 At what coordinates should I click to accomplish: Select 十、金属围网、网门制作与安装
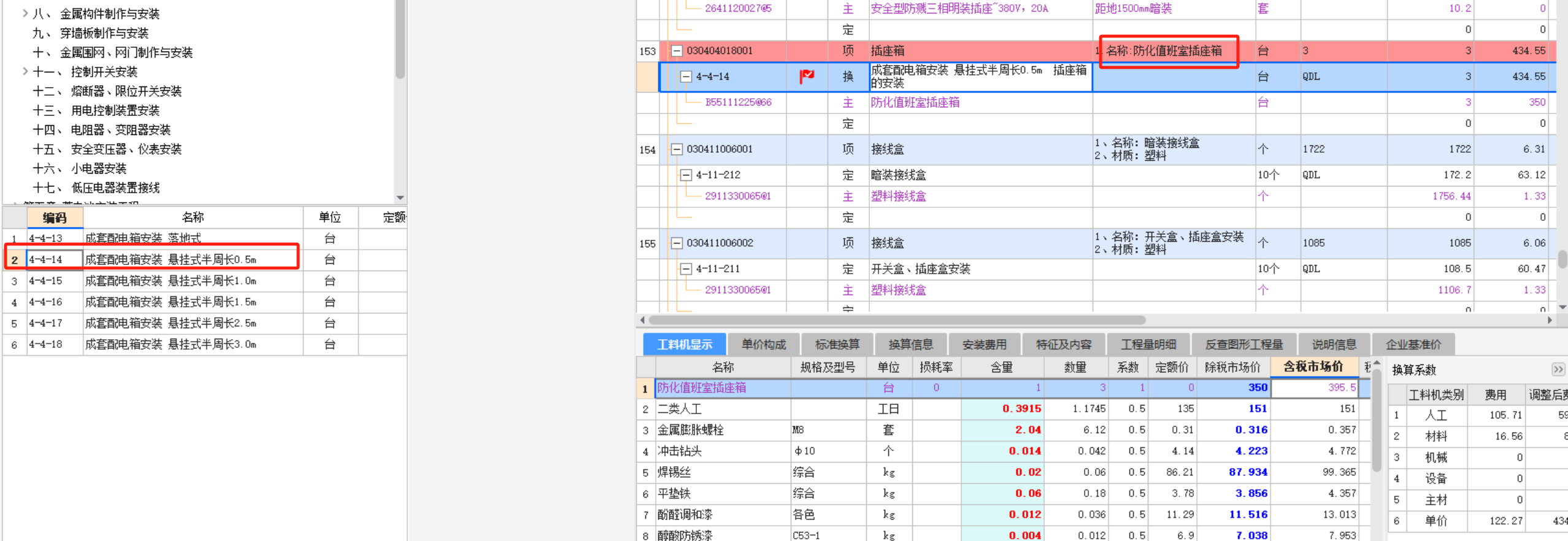[112, 53]
